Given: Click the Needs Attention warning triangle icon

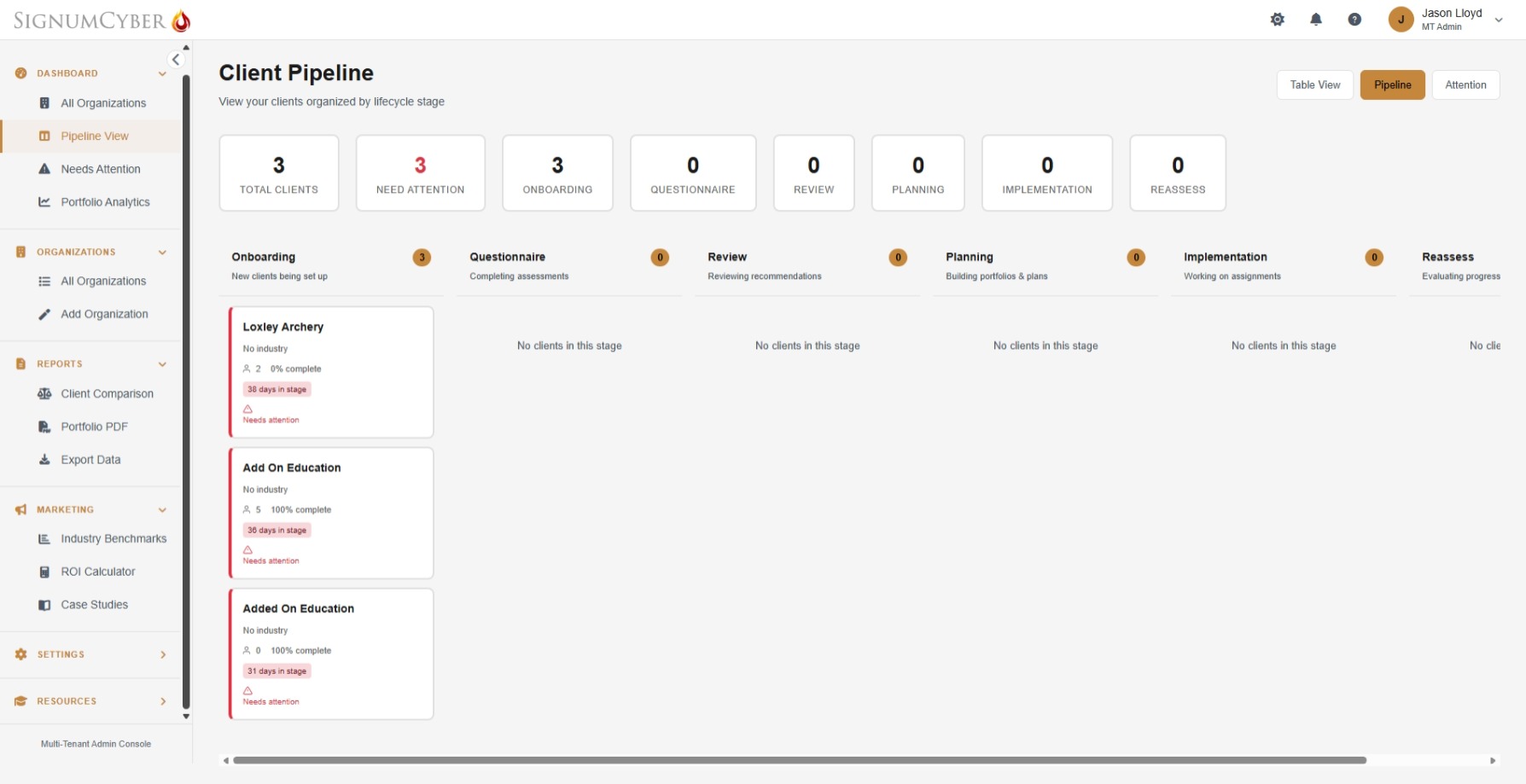Looking at the screenshot, I should [x=44, y=168].
